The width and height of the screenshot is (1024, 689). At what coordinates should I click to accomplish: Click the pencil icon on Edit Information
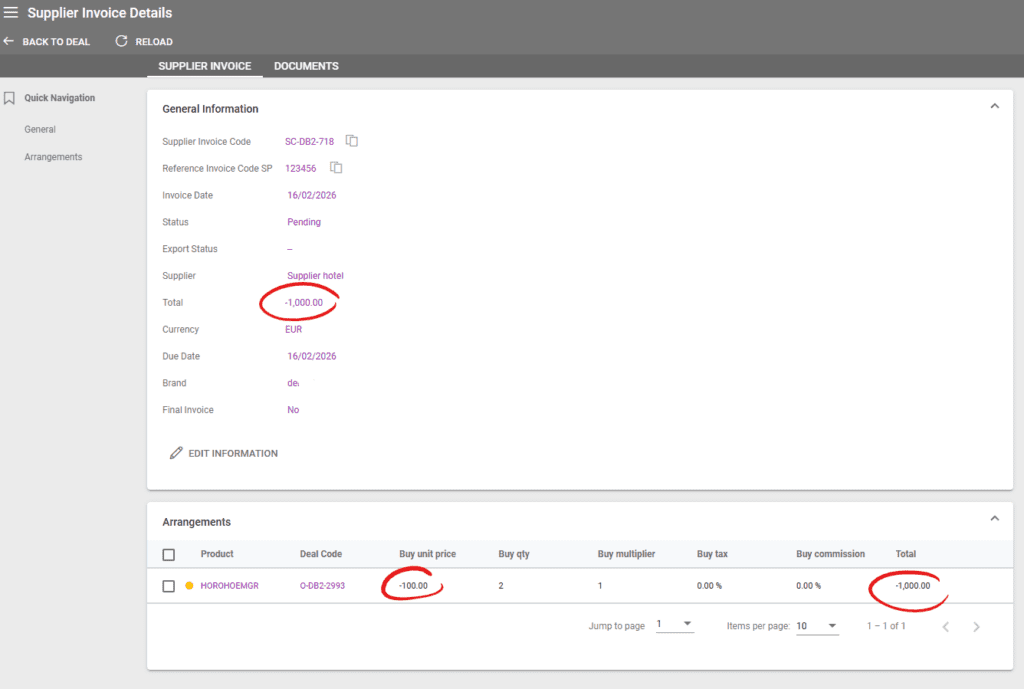(x=177, y=452)
